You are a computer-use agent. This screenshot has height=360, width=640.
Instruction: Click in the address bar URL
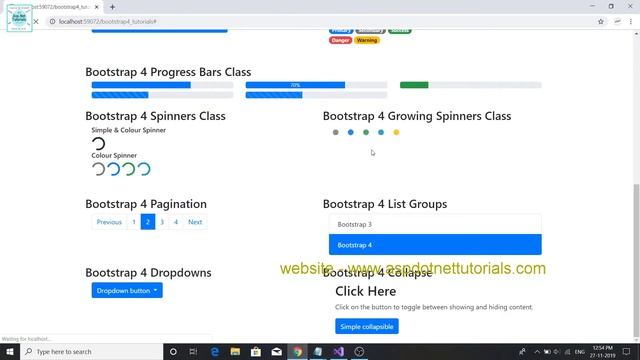tap(108, 22)
